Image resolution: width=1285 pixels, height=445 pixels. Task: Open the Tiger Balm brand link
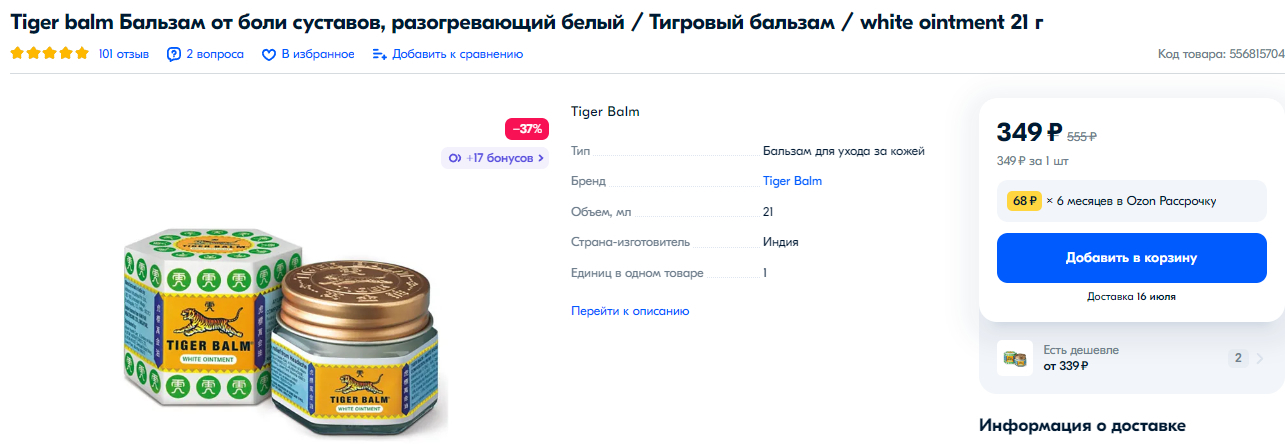tap(792, 181)
